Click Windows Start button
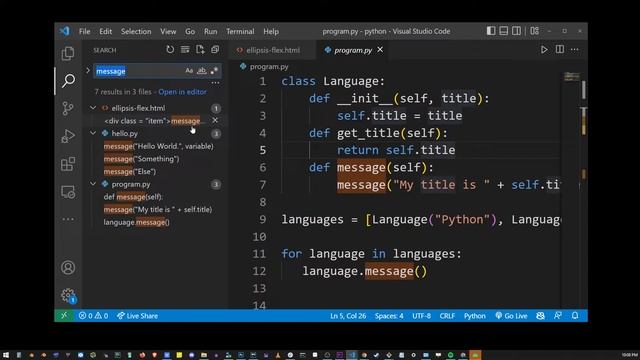Viewport: 640px width, 360px height. pos(6,355)
